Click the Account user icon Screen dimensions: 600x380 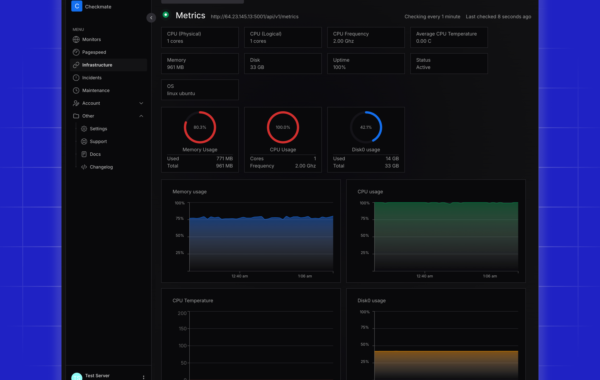point(76,103)
